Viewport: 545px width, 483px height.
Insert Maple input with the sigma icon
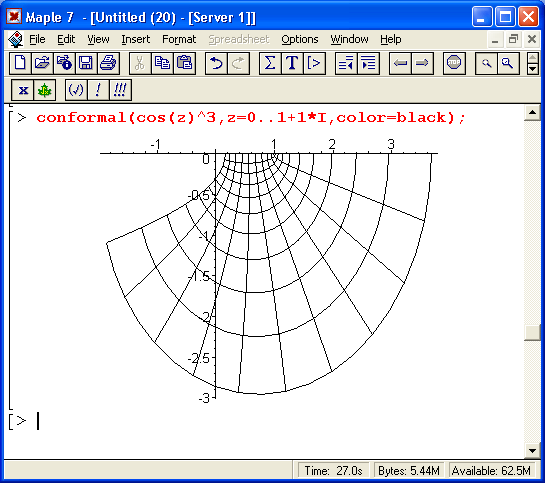coord(270,63)
